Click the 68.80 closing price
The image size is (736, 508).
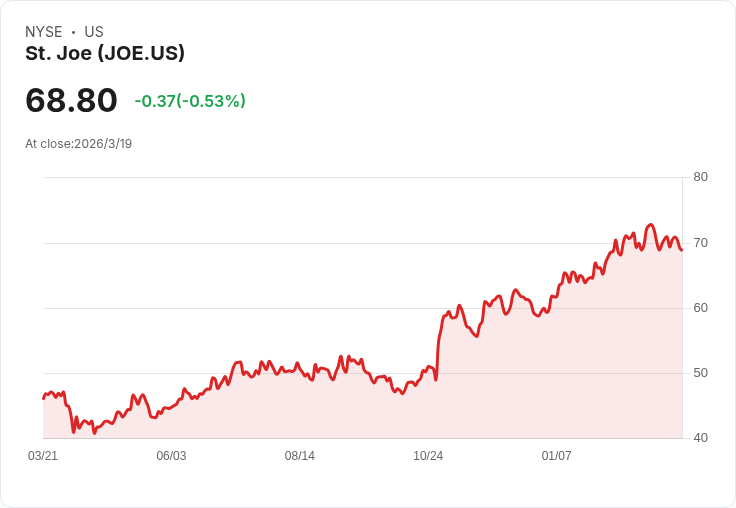[x=71, y=100]
